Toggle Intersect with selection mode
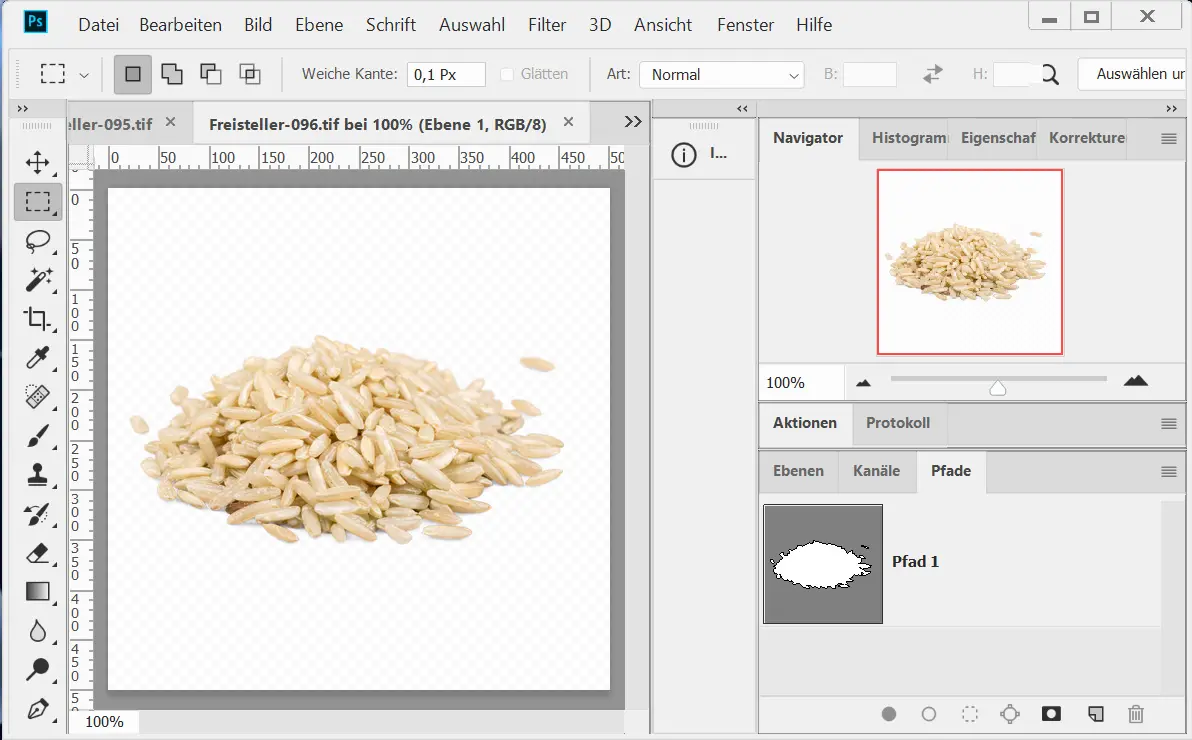This screenshot has height=740, width=1192. (x=249, y=74)
